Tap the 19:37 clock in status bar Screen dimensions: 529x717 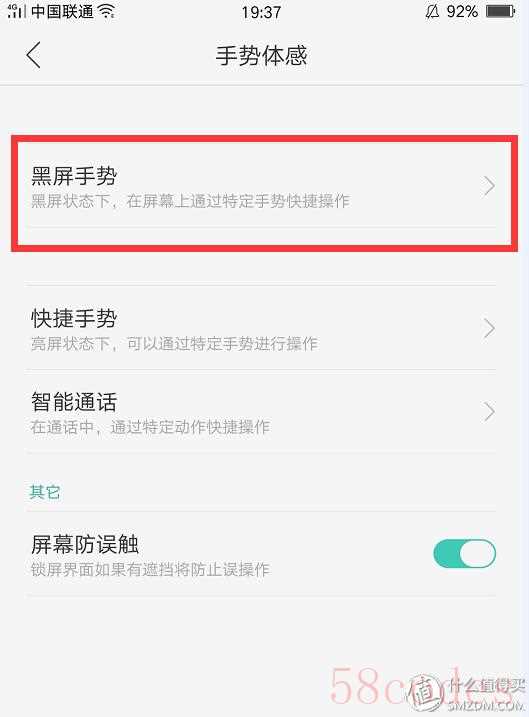(261, 12)
